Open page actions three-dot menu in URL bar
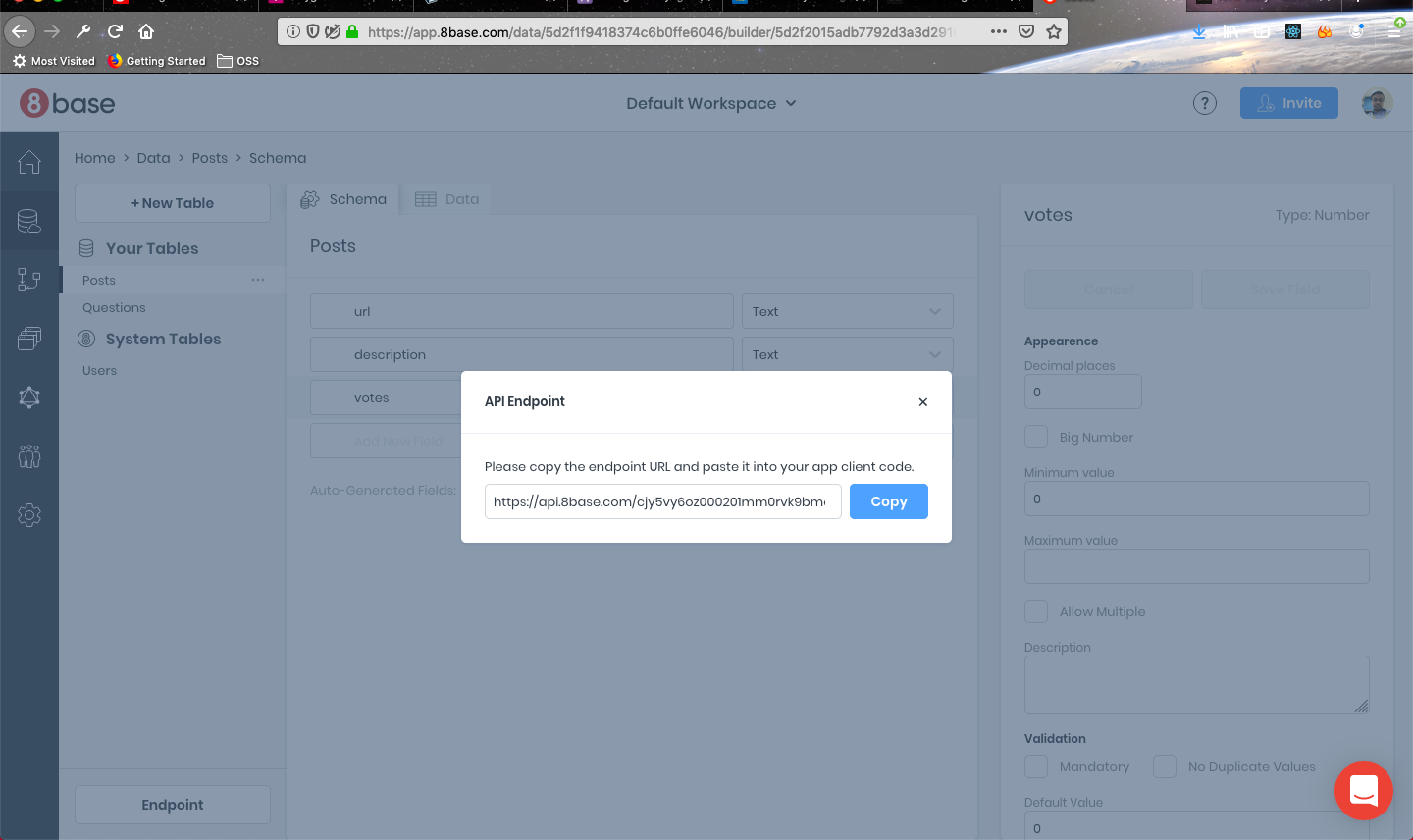Image resolution: width=1413 pixels, height=840 pixels. [999, 31]
